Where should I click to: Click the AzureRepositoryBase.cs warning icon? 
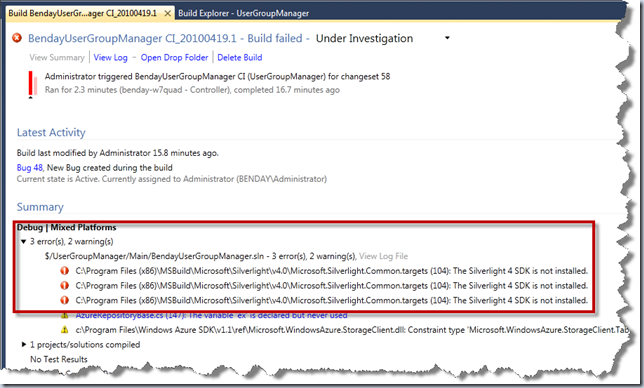(x=64, y=316)
